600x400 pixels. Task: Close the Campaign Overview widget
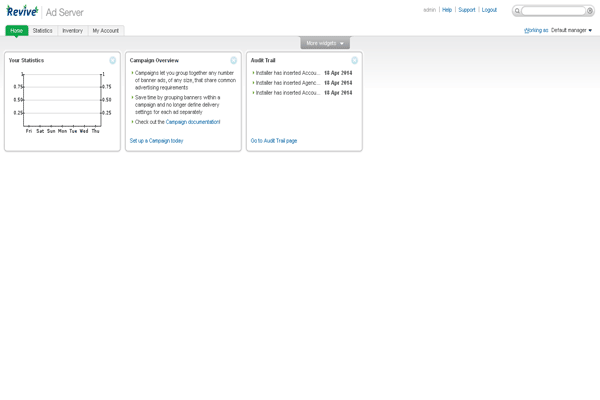point(233,60)
